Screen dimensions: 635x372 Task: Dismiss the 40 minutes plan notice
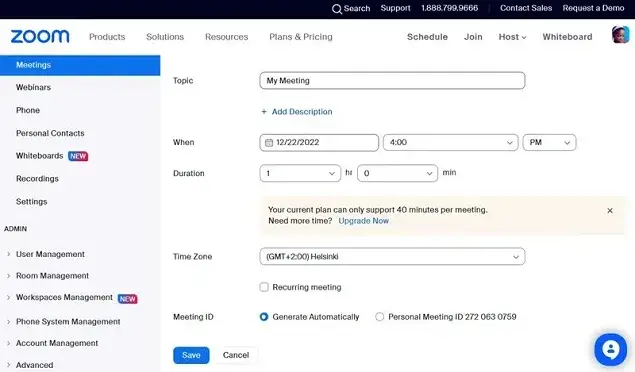(x=610, y=210)
